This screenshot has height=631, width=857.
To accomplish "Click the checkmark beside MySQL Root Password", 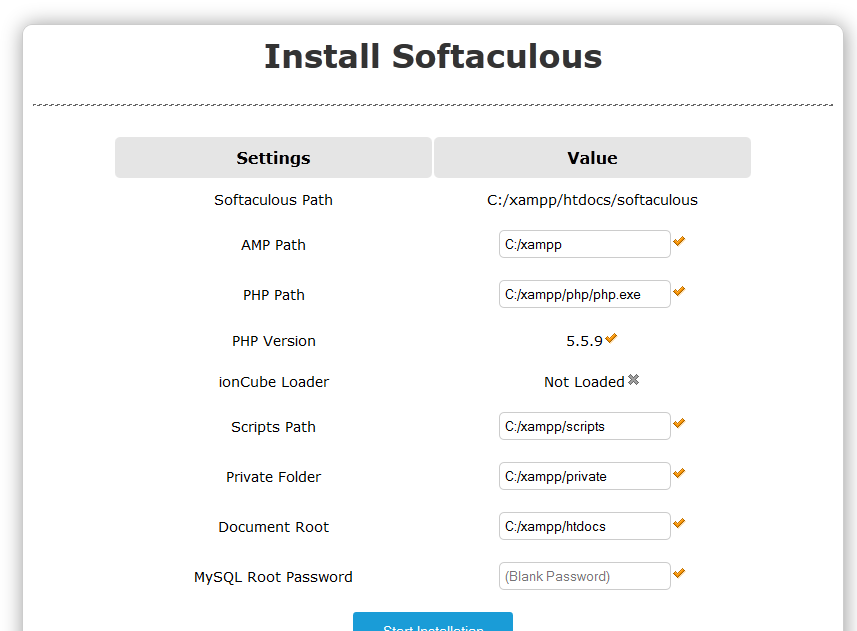I will (x=679, y=573).
